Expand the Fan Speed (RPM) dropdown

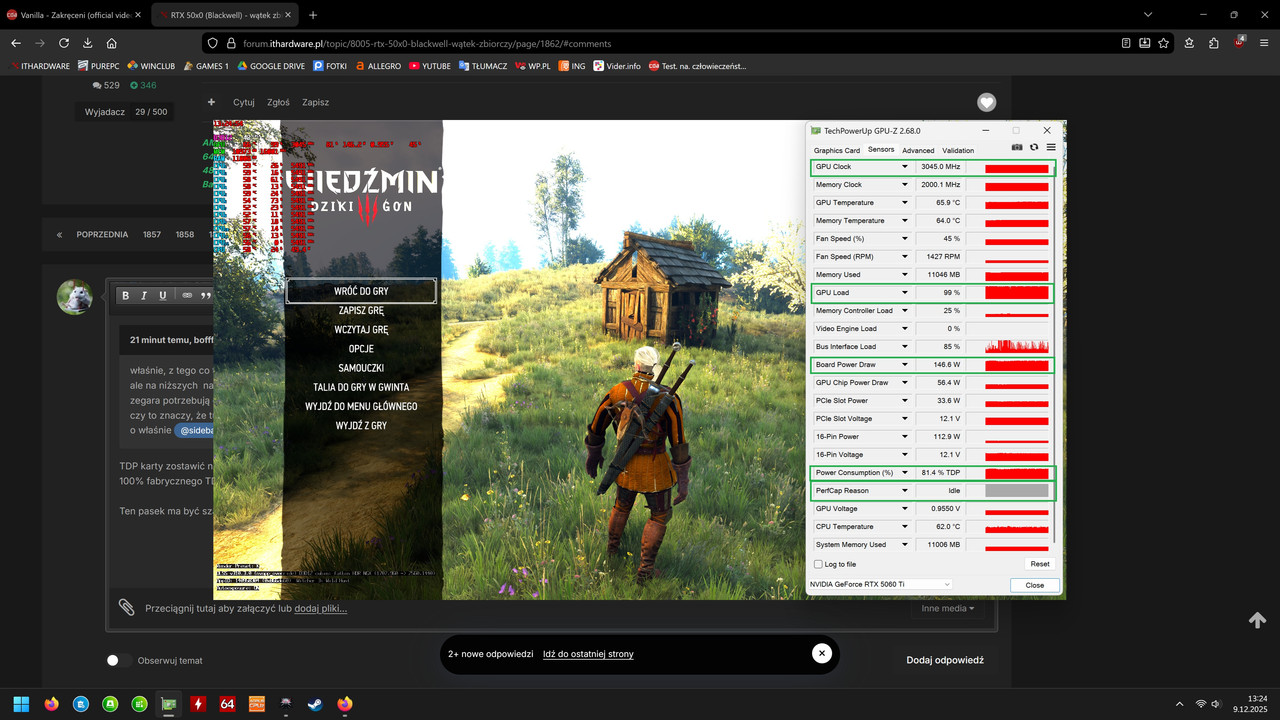tap(905, 257)
